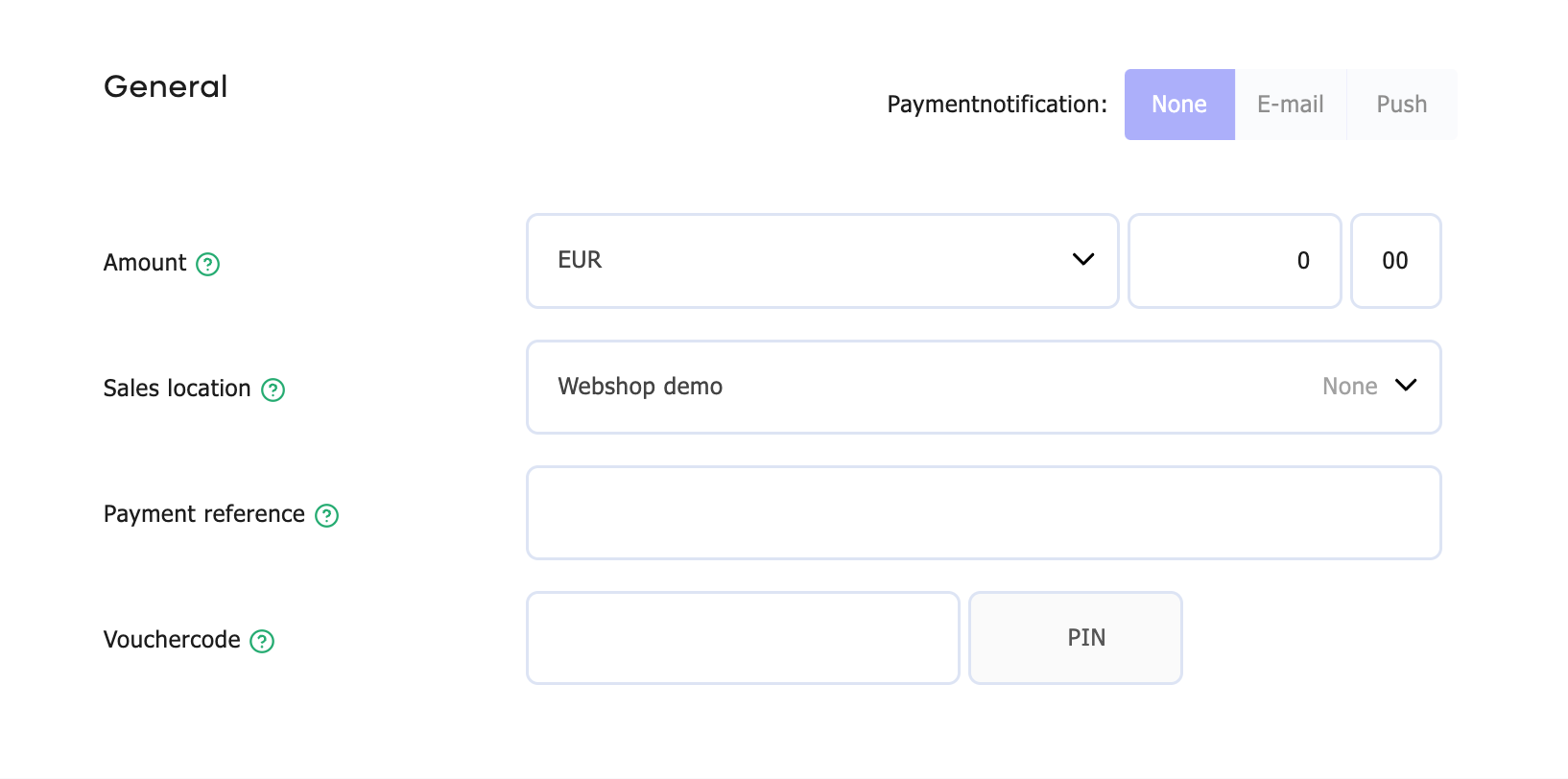Click the None text in Sales location

[1349, 387]
